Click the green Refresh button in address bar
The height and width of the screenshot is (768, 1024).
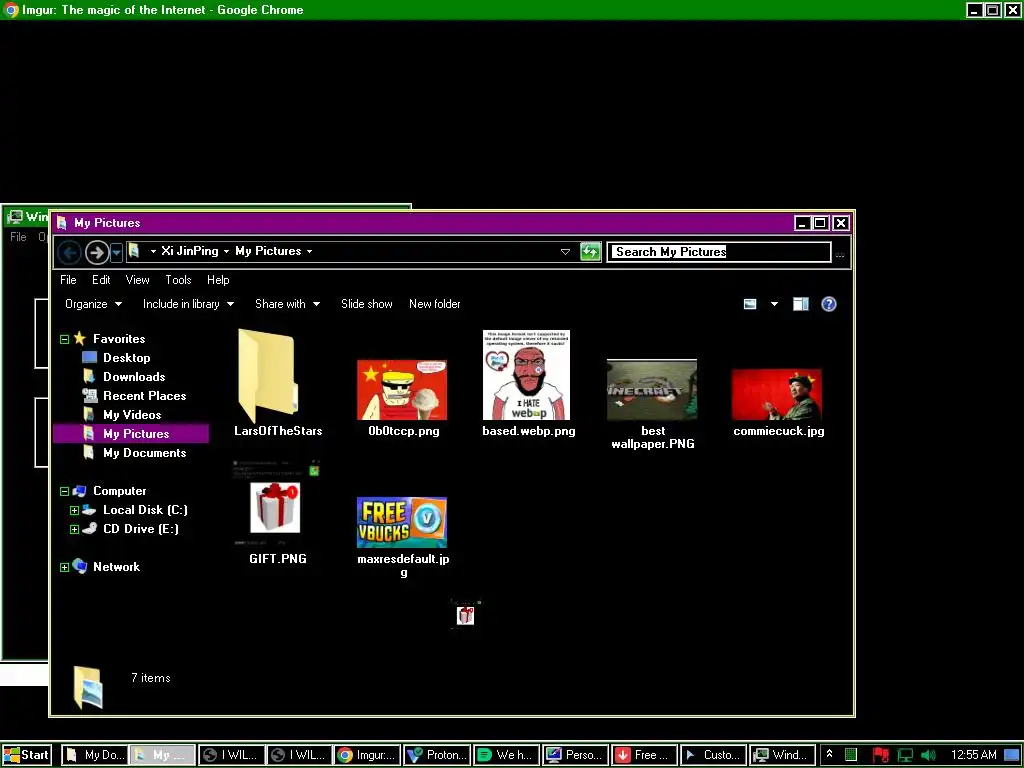click(x=590, y=251)
